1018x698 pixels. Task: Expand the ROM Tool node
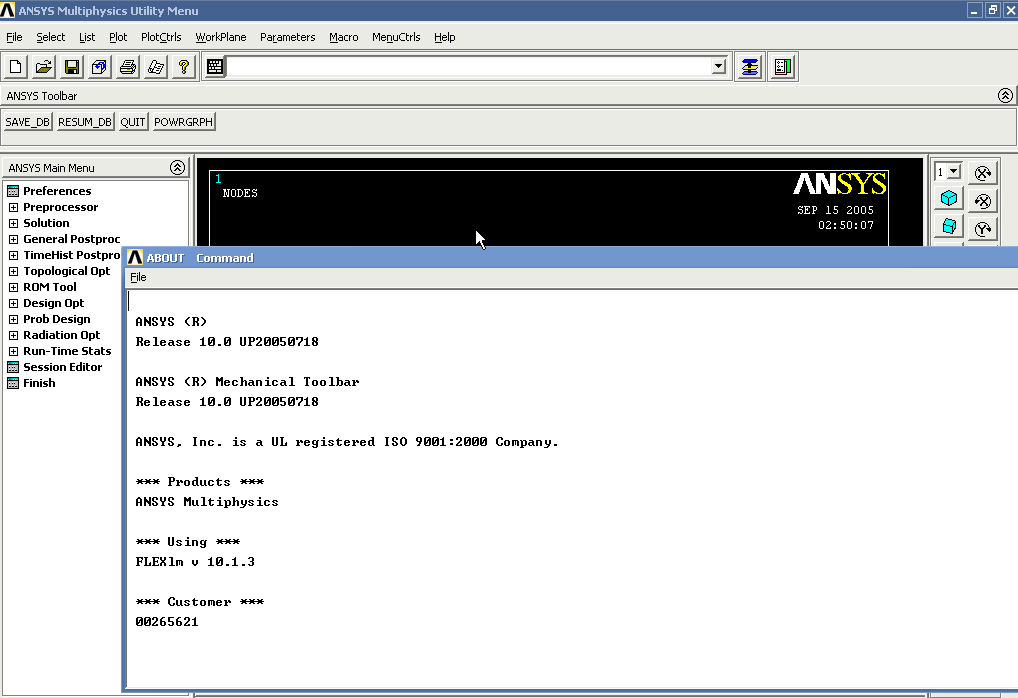(13, 287)
